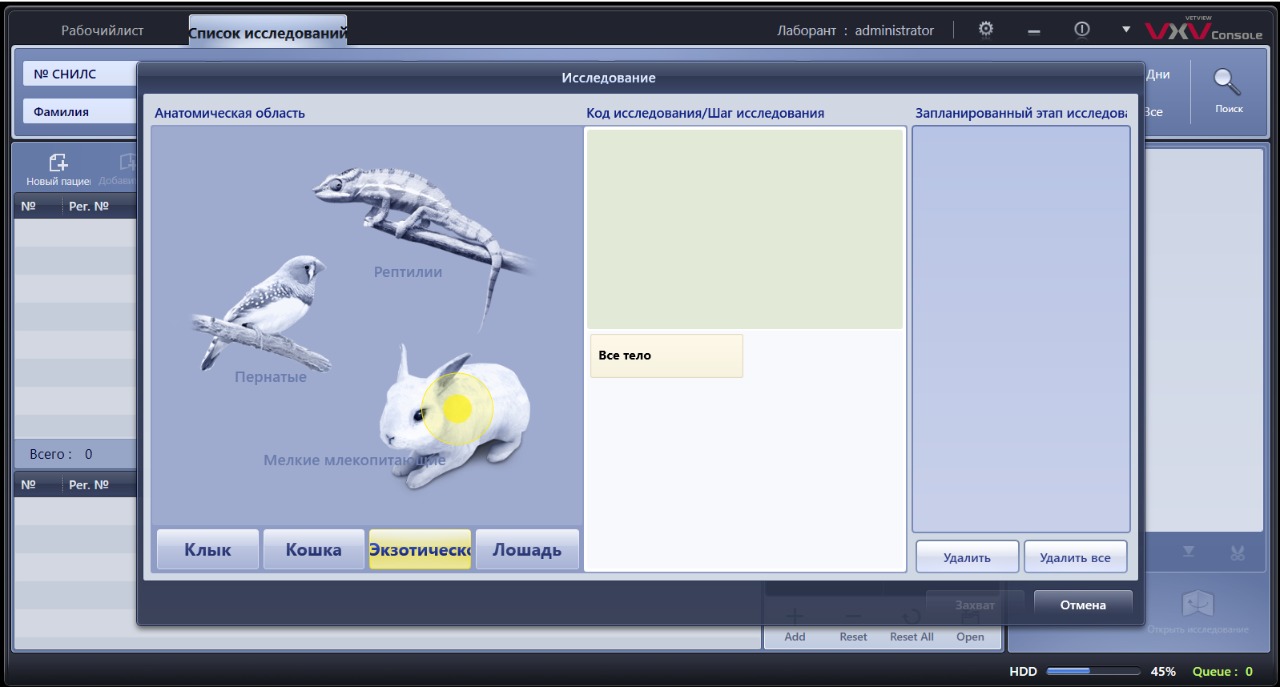This screenshot has height=687, width=1280.
Task: Open settings with the gear icon
Action: 984,30
